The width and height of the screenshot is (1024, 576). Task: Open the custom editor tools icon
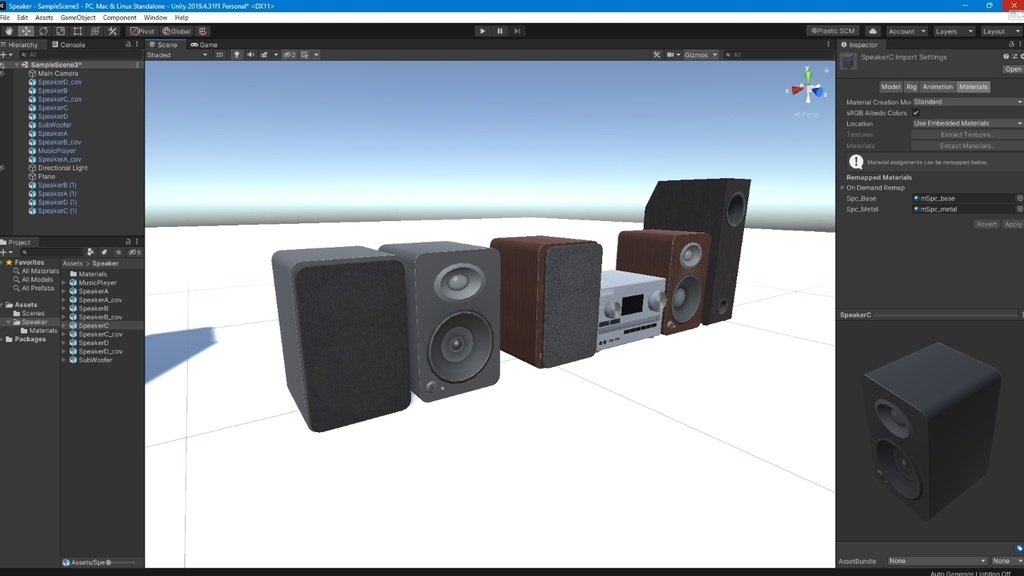(x=112, y=31)
